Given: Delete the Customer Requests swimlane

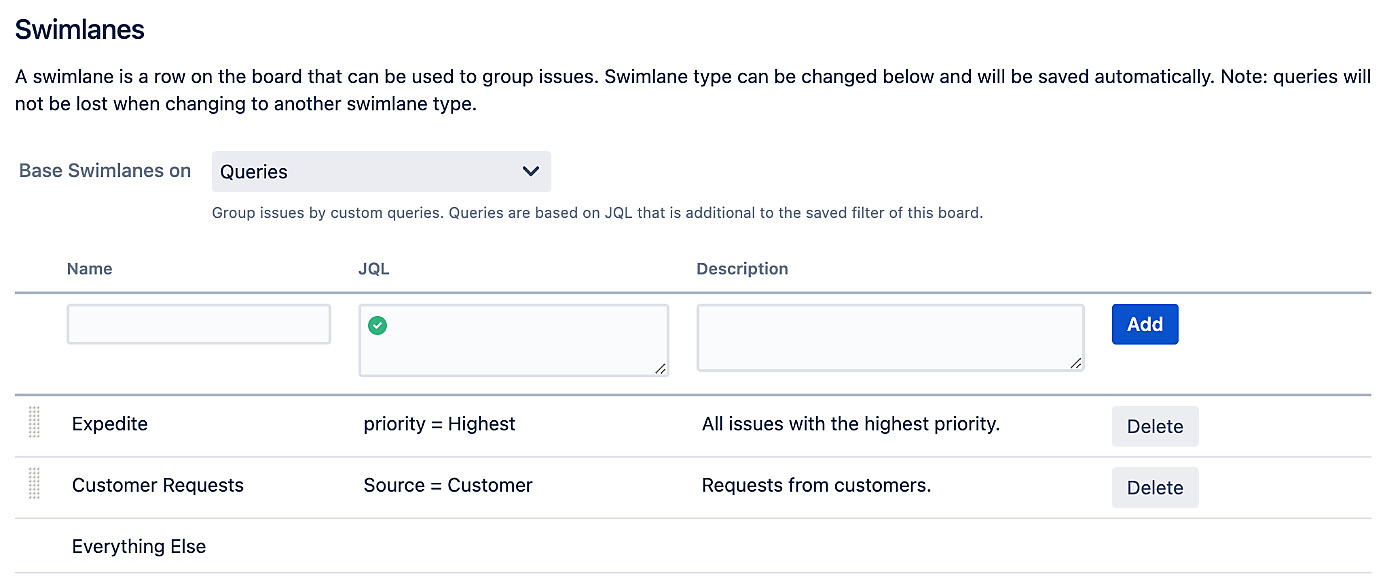Looking at the screenshot, I should coord(1154,487).
